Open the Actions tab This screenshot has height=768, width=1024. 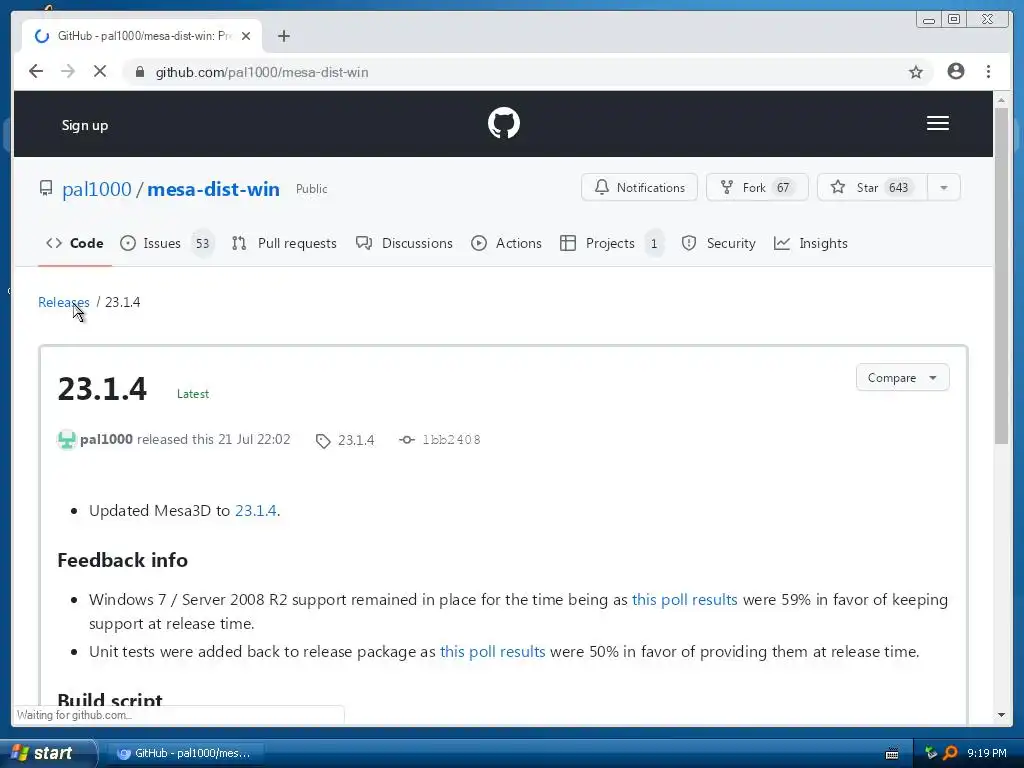(506, 244)
